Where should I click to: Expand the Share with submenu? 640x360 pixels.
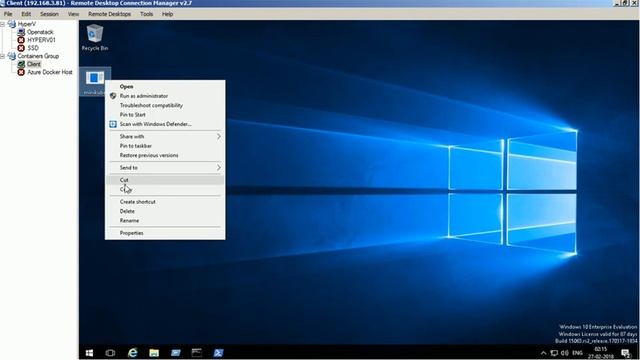(165, 136)
